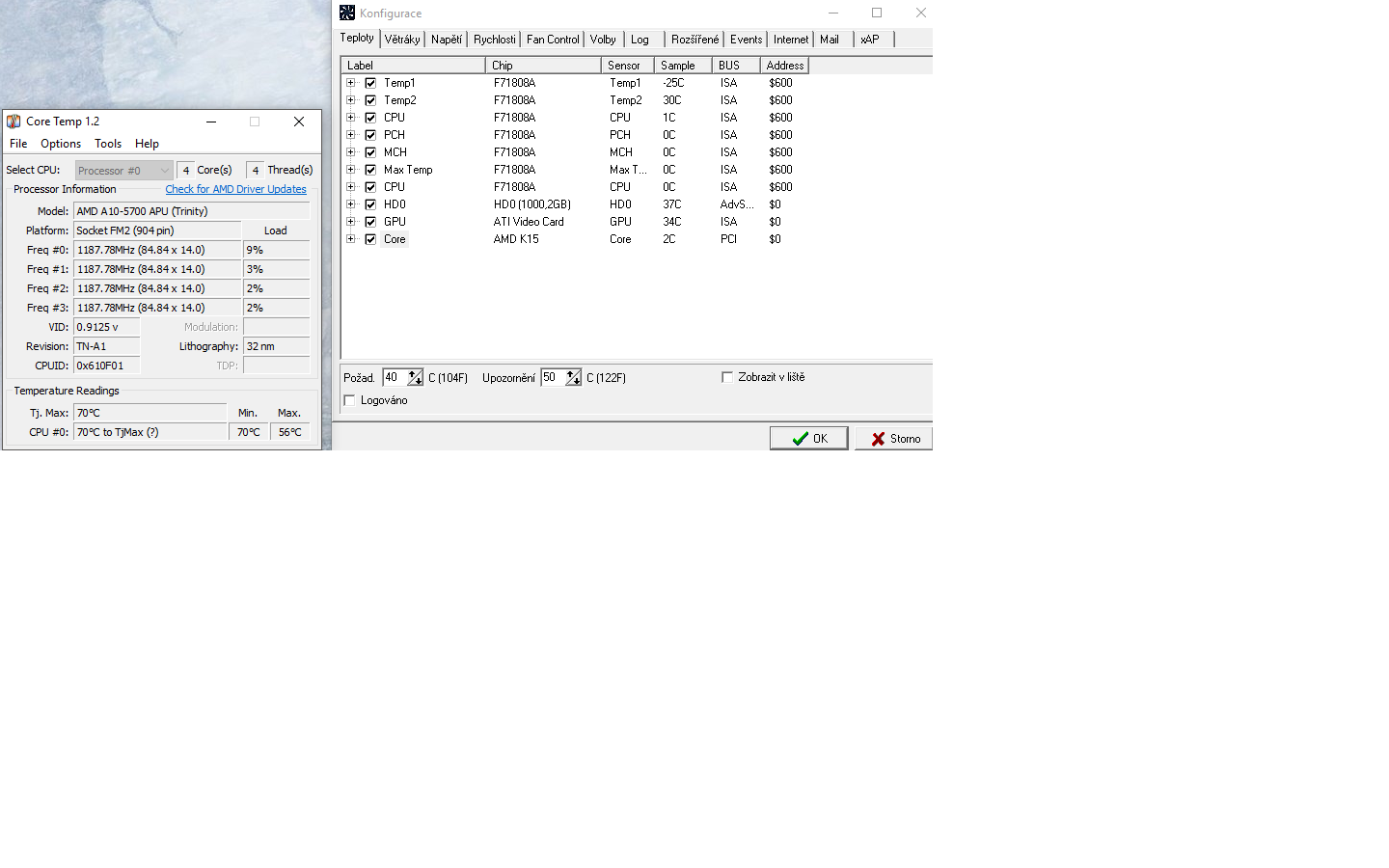
Task: Click the Tj. Max 70°C value
Action: 150,413
